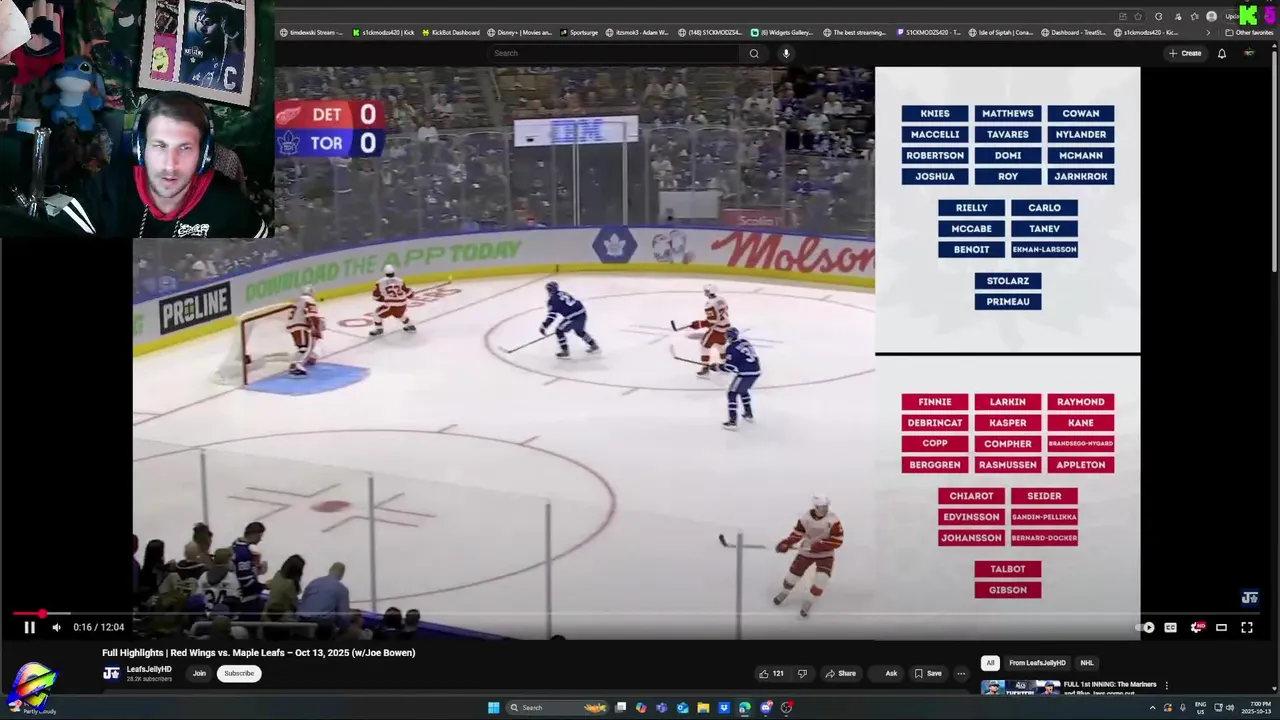Open Outlook taskbar icon
1280x720 pixels.
pyautogui.click(x=682, y=707)
